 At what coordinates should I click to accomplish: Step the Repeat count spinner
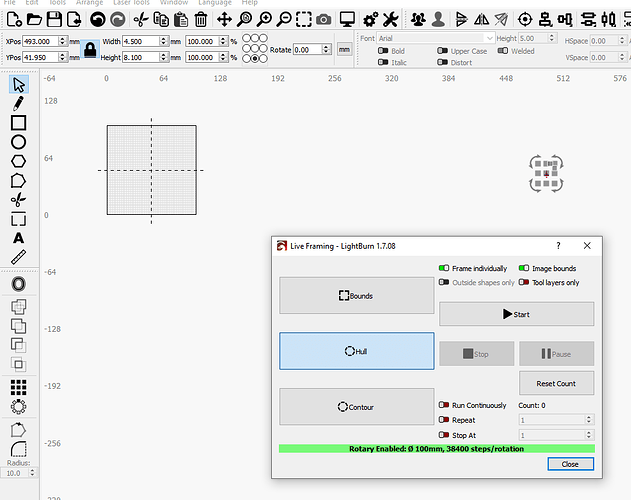coord(589,419)
